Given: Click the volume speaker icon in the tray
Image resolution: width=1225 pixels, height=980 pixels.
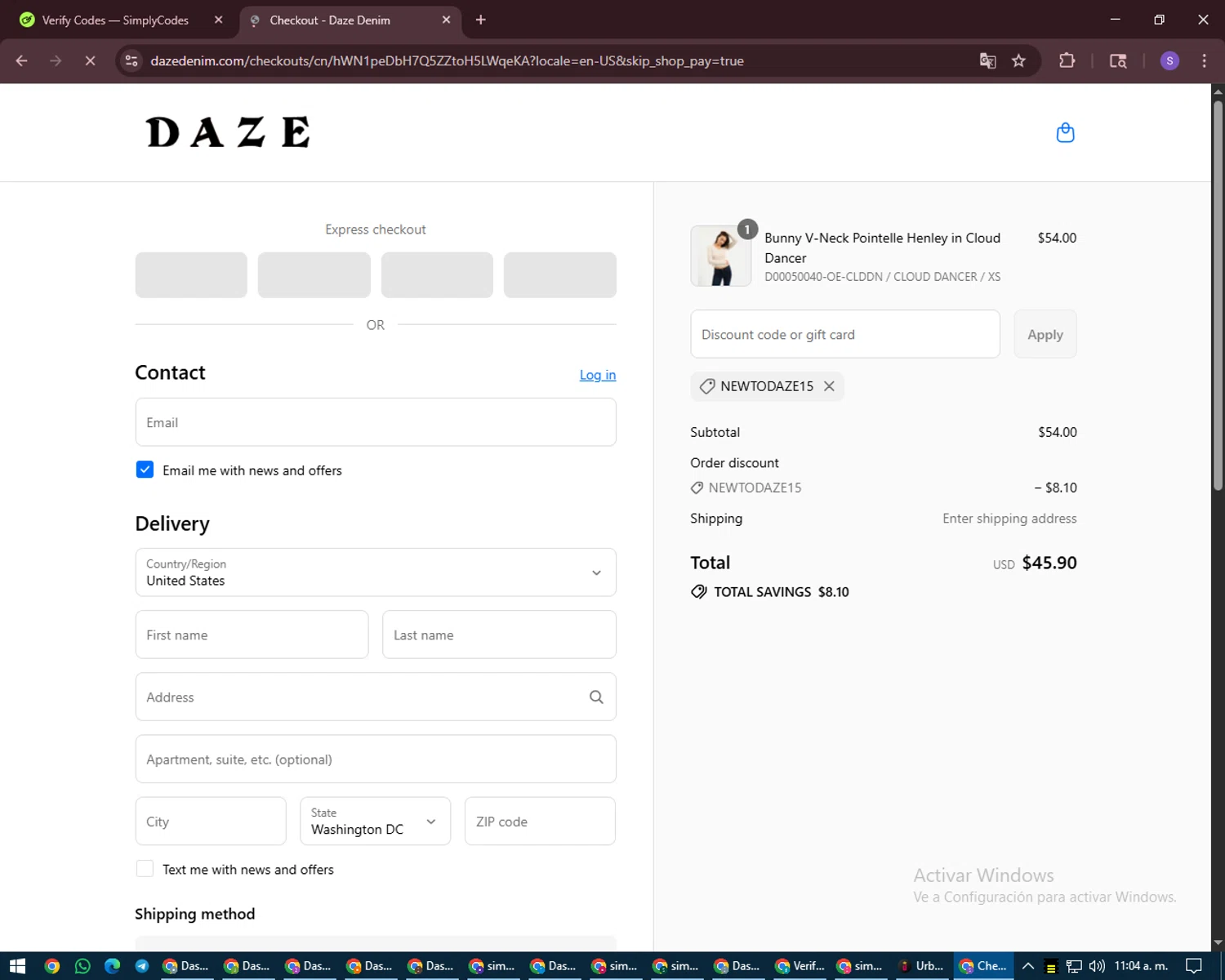Looking at the screenshot, I should tap(1096, 966).
